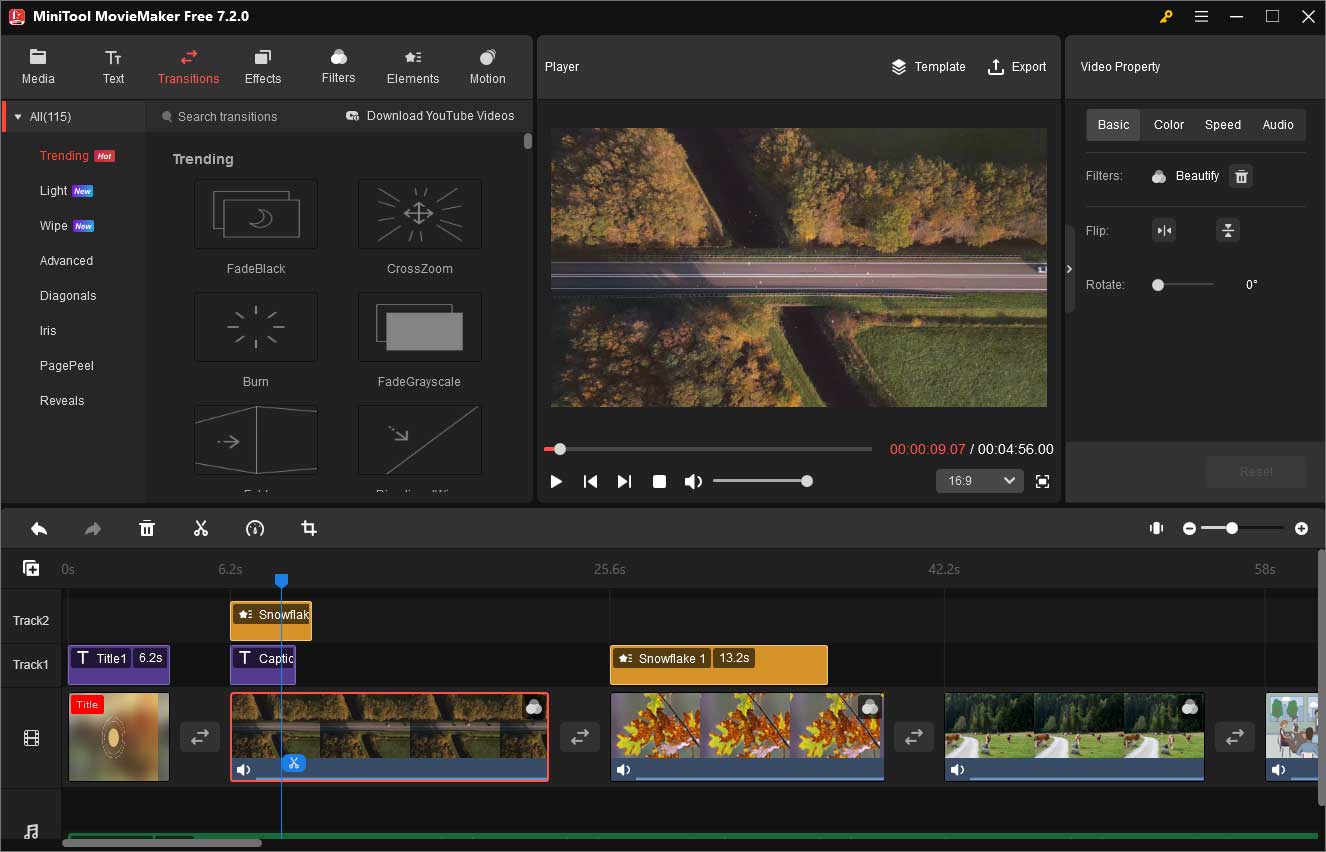Zoom out timeline with minus icon
This screenshot has height=852, width=1326.
(1189, 528)
